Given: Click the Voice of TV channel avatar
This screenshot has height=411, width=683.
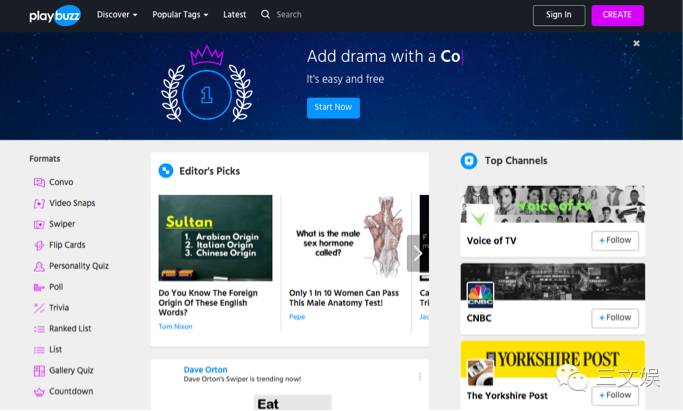Looking at the screenshot, I should coord(480,217).
